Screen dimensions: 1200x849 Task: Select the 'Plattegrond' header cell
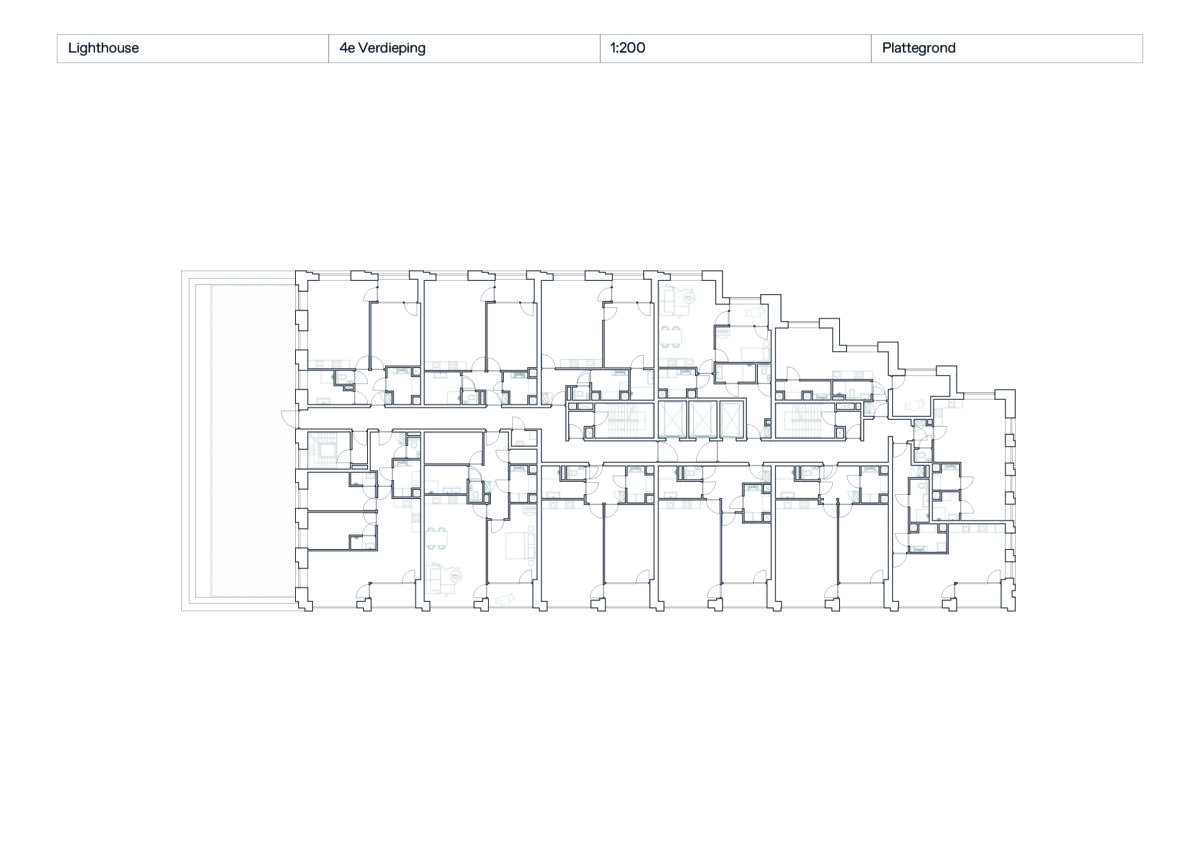click(1006, 48)
